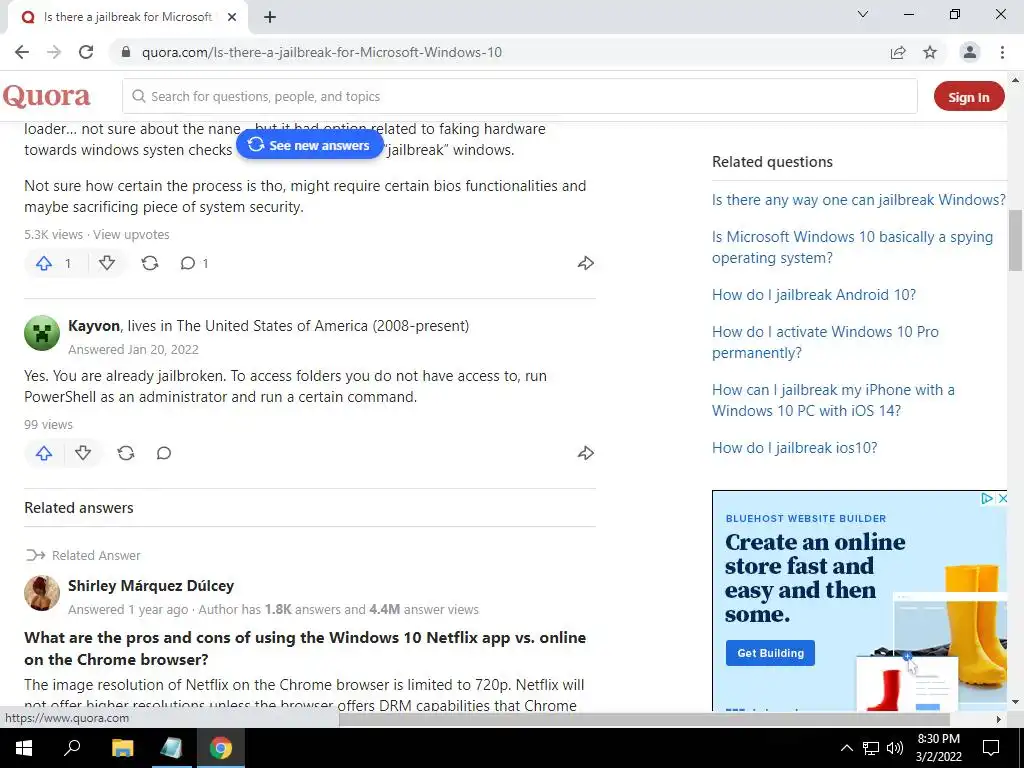Click the horizontal scrollbar right arrow
This screenshot has height=768, width=1024.
(x=999, y=719)
